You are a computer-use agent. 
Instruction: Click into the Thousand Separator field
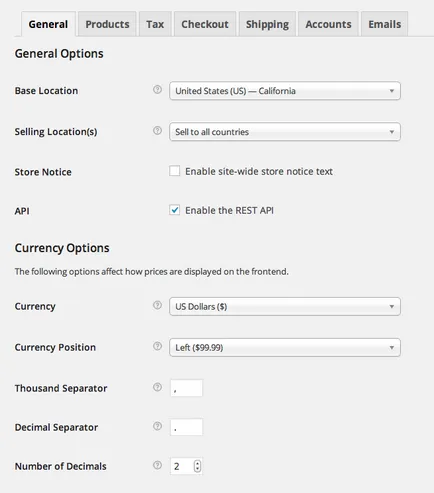coord(186,388)
